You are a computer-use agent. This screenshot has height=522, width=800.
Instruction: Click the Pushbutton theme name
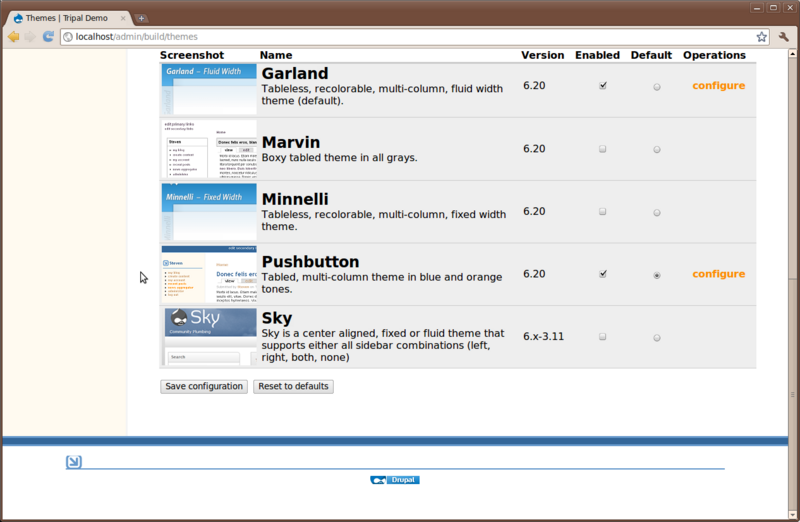pos(310,262)
